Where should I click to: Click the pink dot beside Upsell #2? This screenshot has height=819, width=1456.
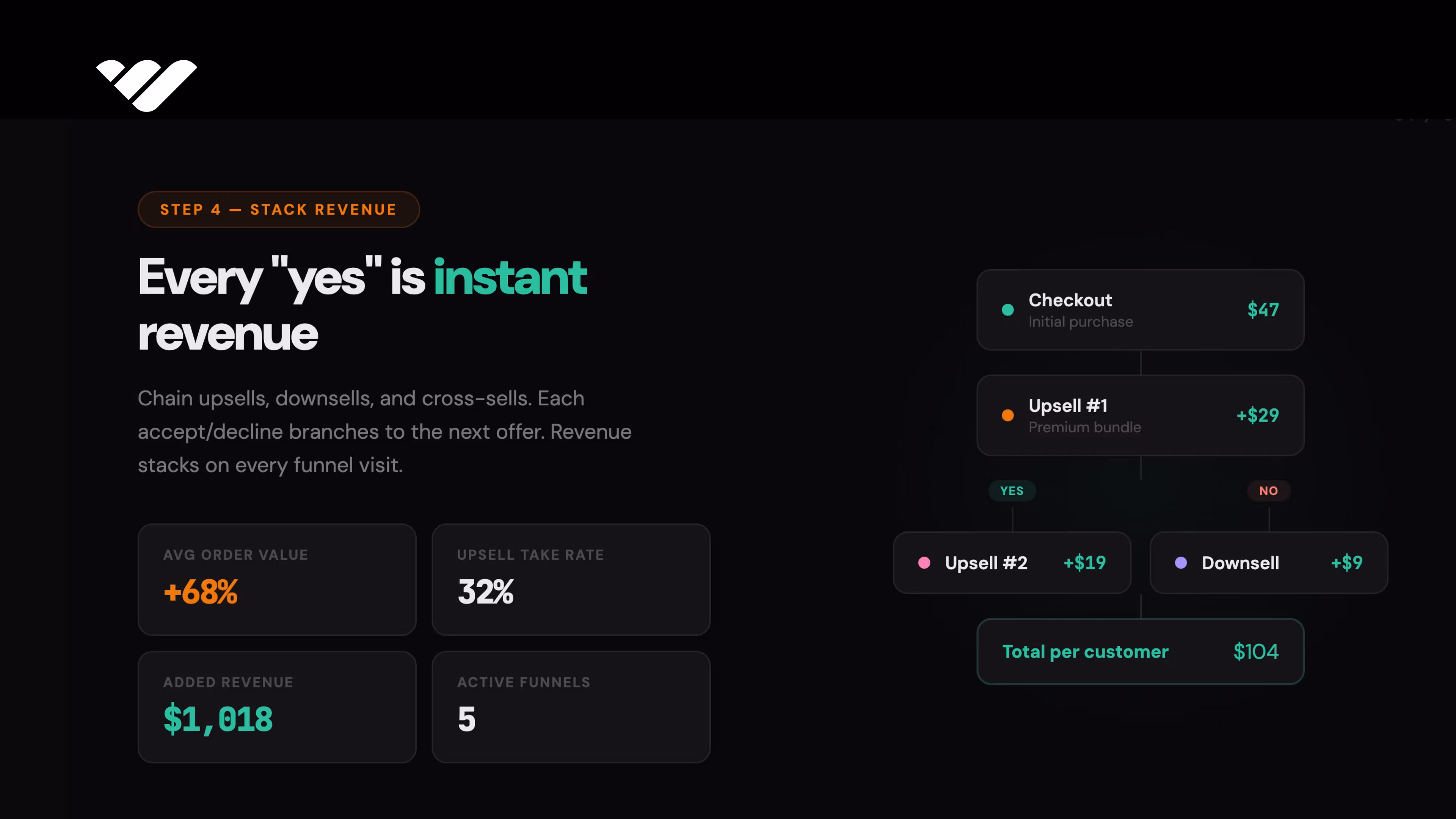point(924,562)
